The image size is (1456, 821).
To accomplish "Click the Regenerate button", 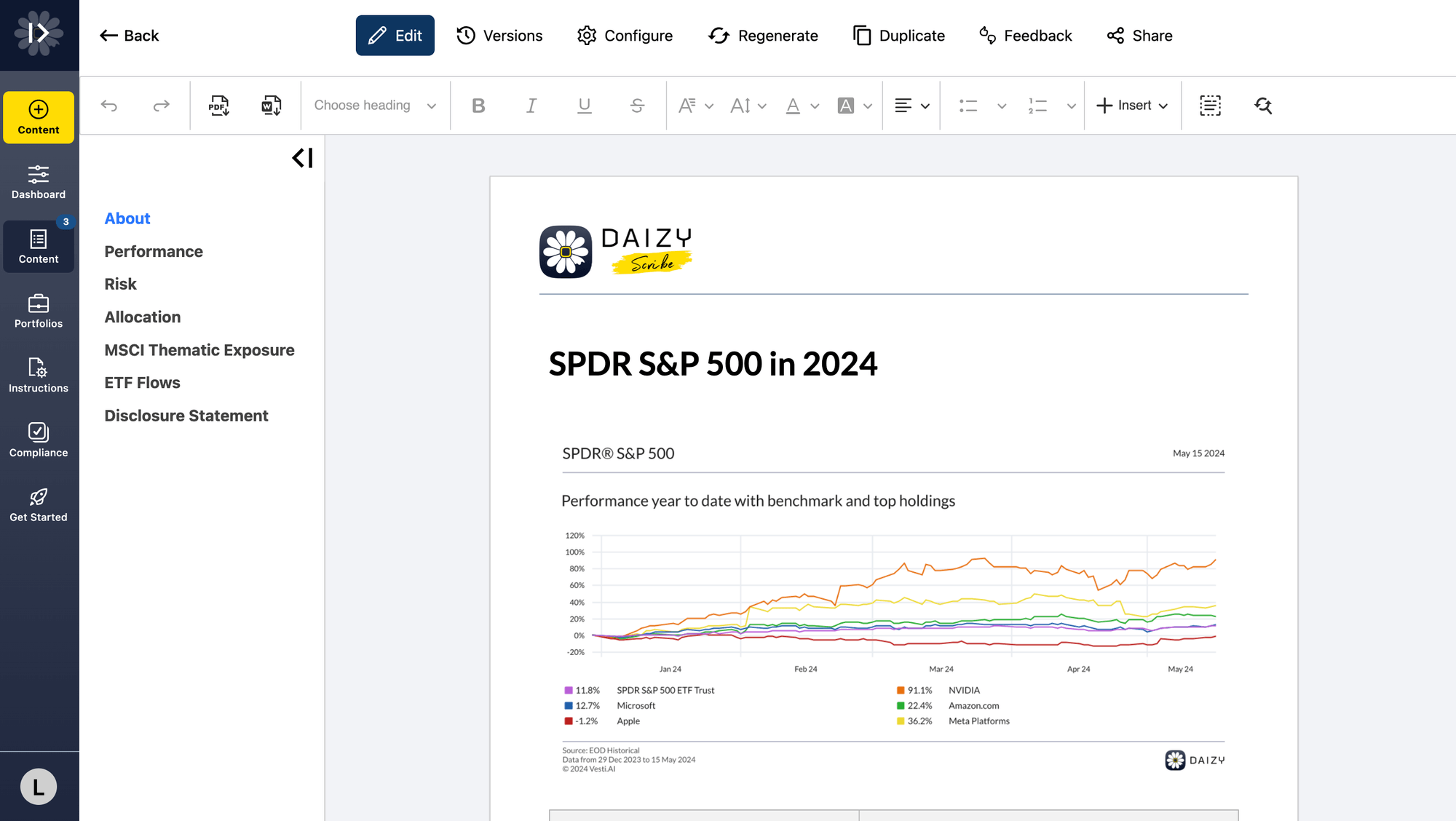I will (764, 36).
